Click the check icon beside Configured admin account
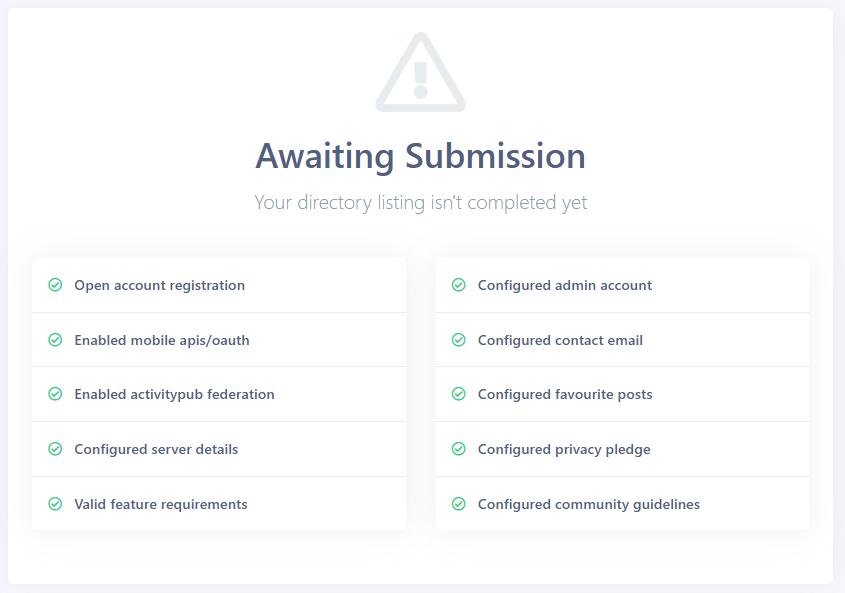The width and height of the screenshot is (845, 593). tap(459, 285)
